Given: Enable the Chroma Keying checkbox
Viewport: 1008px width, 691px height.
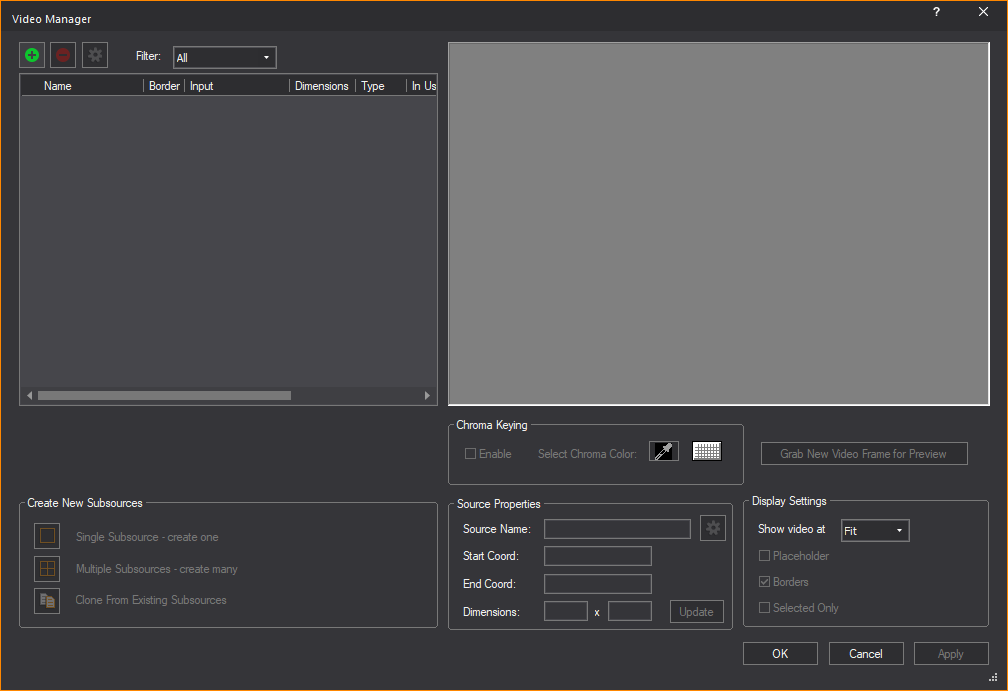Looking at the screenshot, I should (471, 454).
